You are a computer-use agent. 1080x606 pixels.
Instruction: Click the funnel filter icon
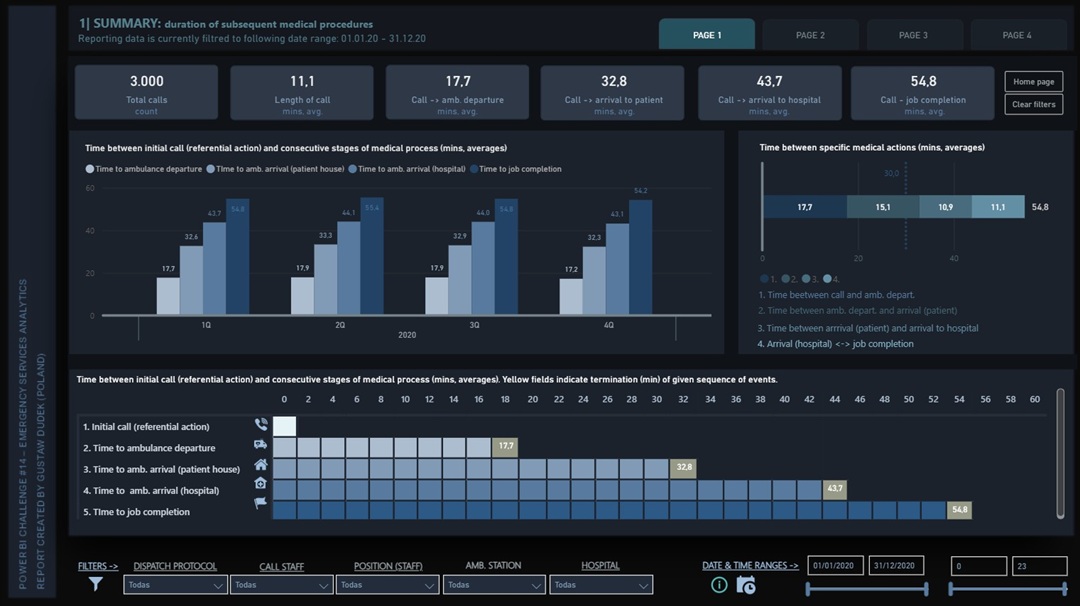[96, 584]
